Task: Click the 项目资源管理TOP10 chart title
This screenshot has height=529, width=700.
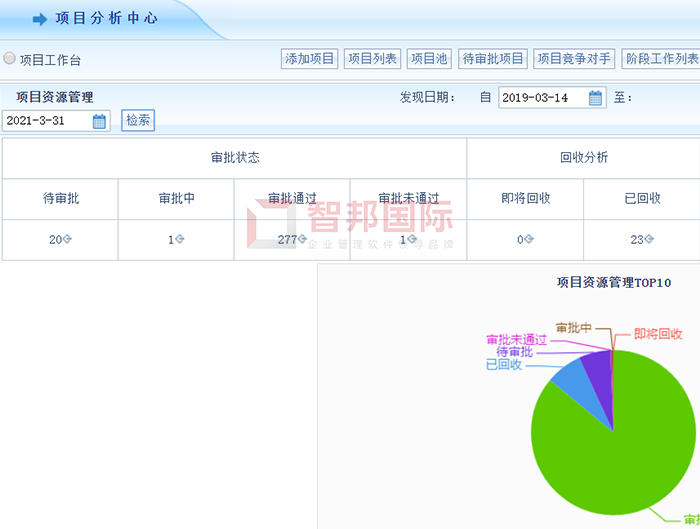Action: coord(614,283)
